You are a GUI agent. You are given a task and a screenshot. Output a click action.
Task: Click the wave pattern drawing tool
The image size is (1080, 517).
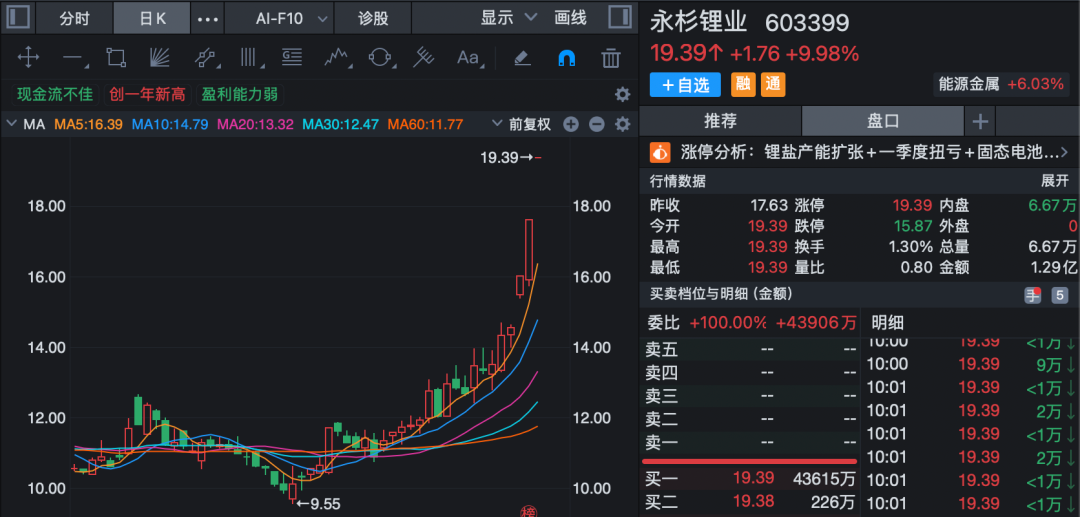click(x=336, y=58)
